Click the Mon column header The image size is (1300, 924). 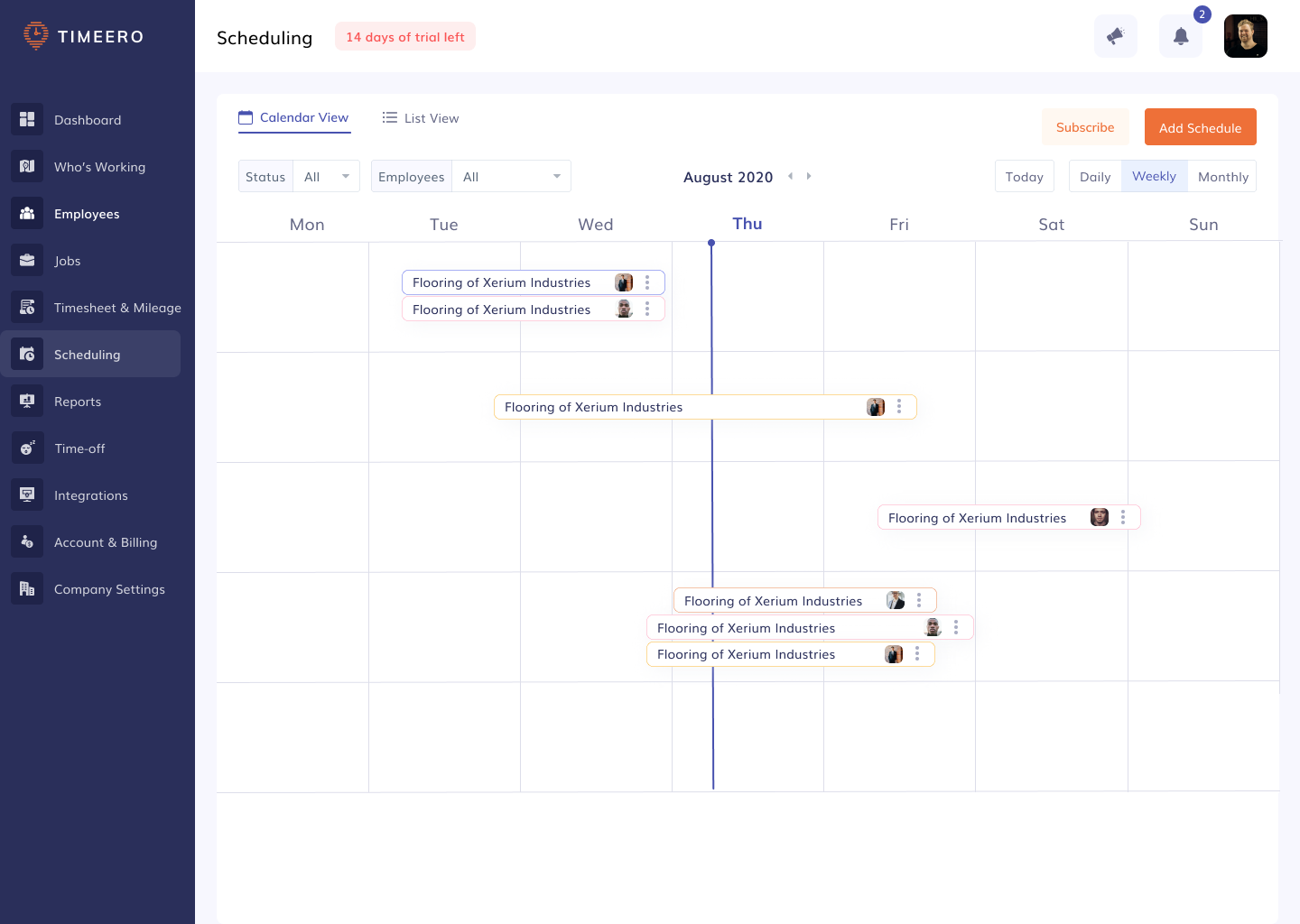tap(307, 225)
